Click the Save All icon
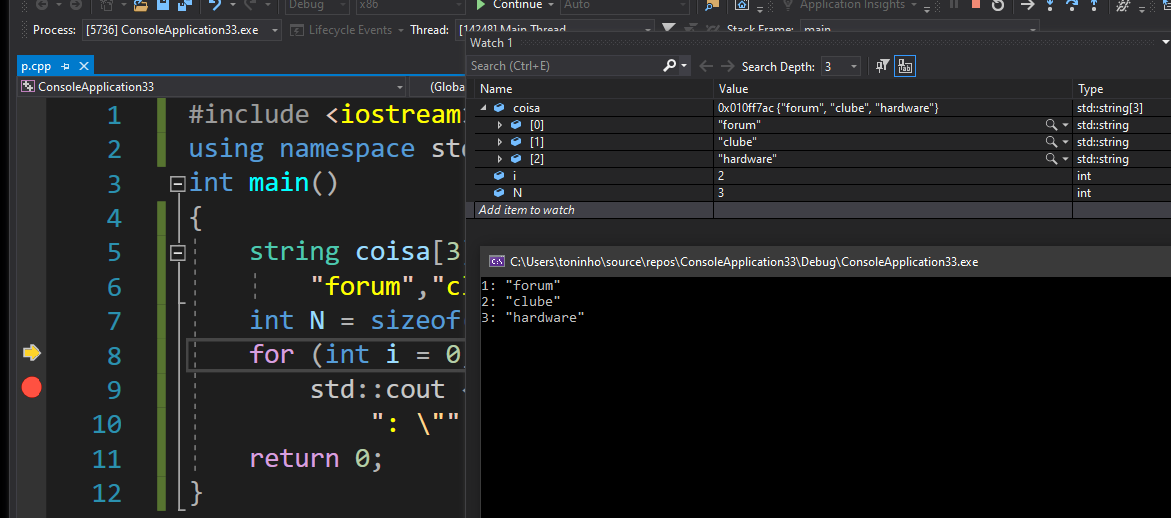The width and height of the screenshot is (1171, 518). point(184,4)
